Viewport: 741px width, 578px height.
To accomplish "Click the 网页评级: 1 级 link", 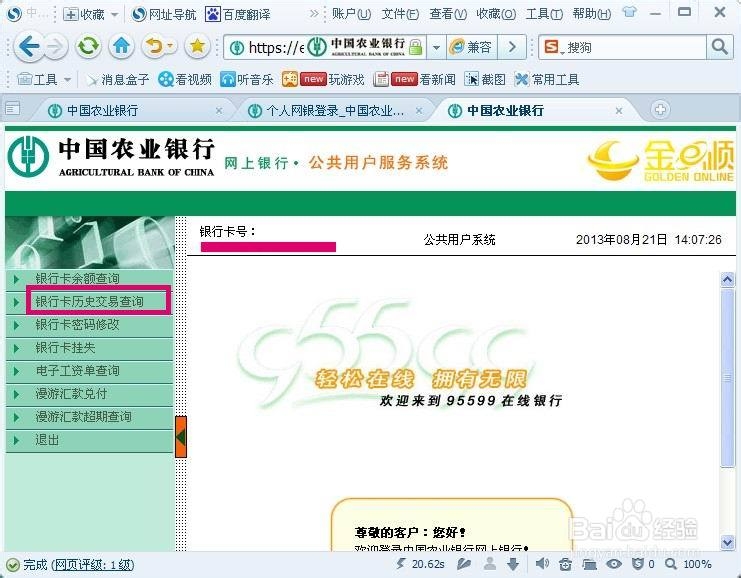I will 93,565.
